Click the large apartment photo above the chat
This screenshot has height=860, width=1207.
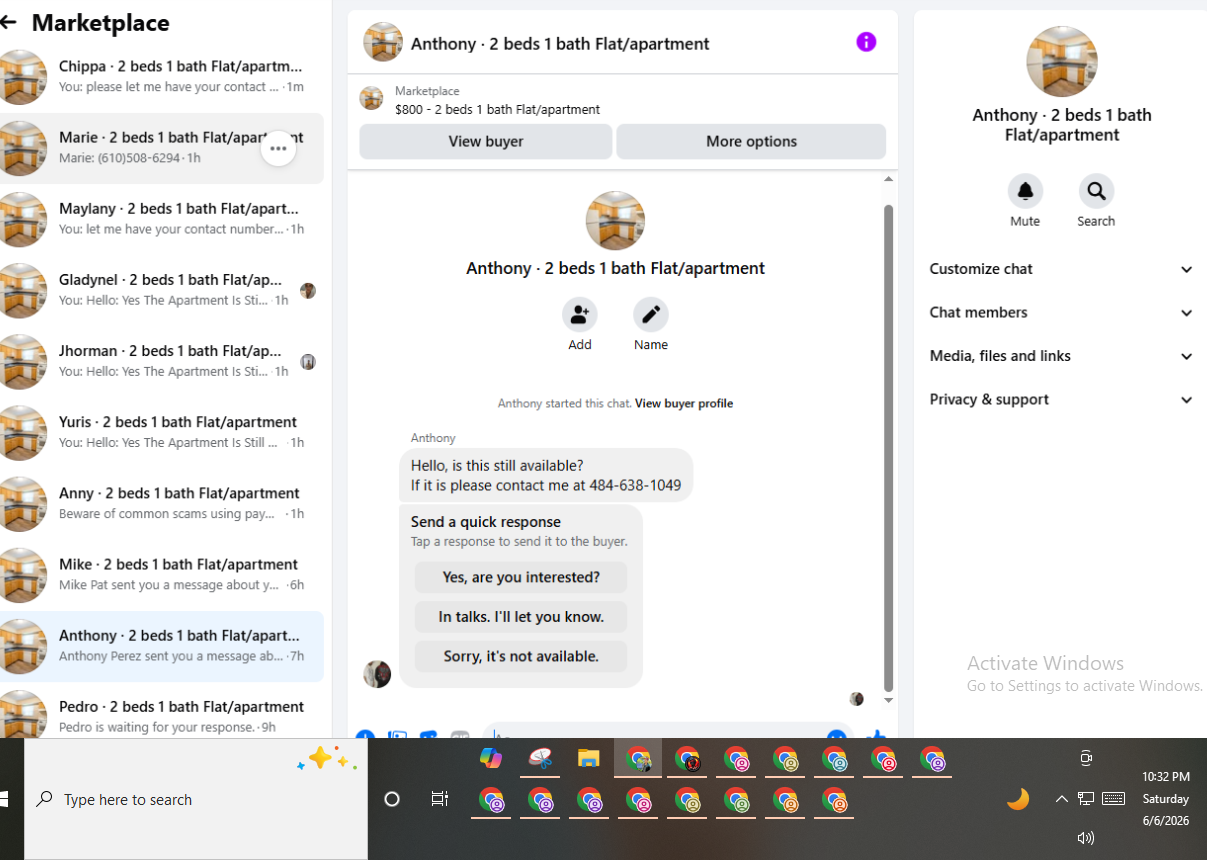615,221
